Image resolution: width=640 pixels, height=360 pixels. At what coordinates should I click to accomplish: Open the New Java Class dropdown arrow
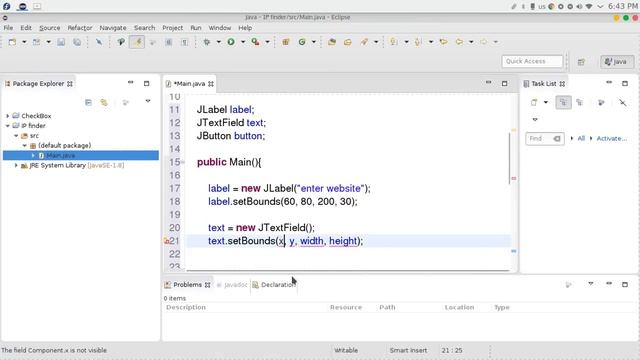(x=313, y=42)
